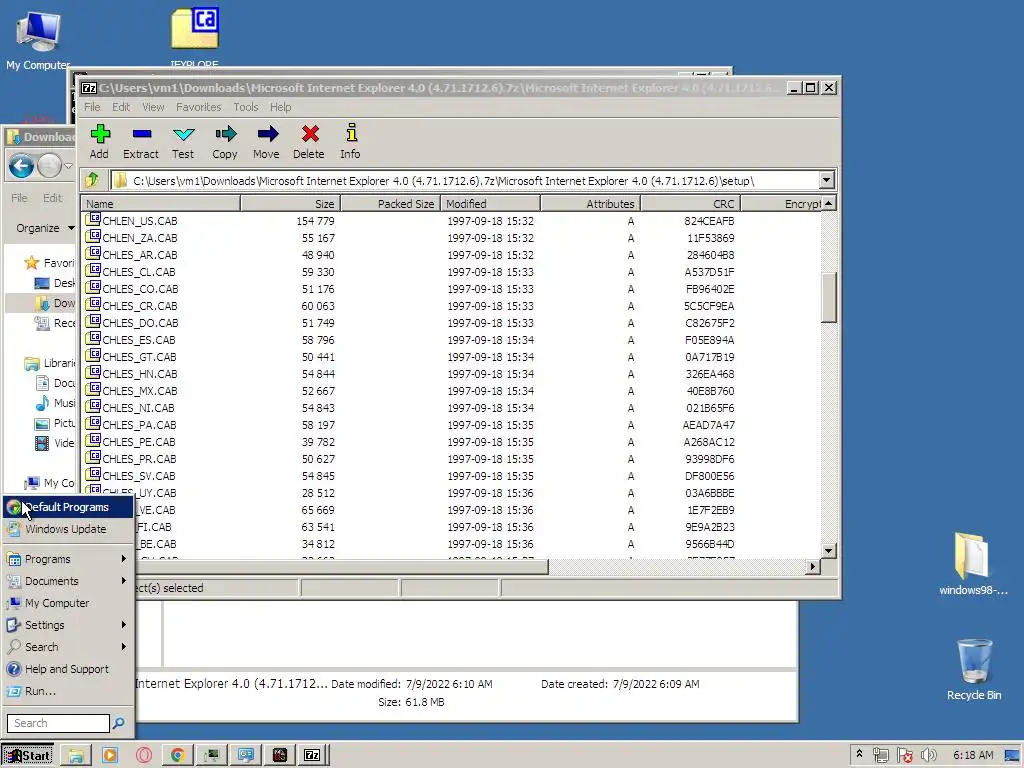Open the Recycle Bin desktop icon
Image resolution: width=1024 pixels, height=768 pixels.
[974, 669]
